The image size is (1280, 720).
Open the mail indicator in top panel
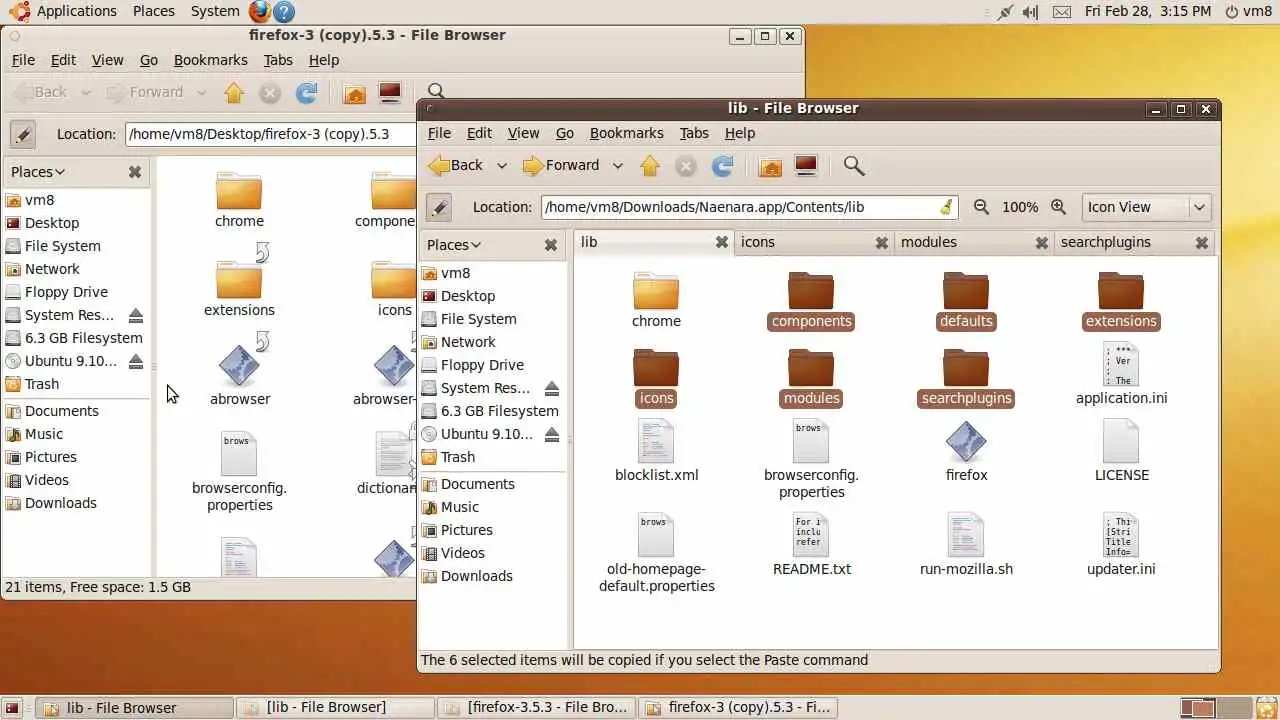[x=1061, y=11]
